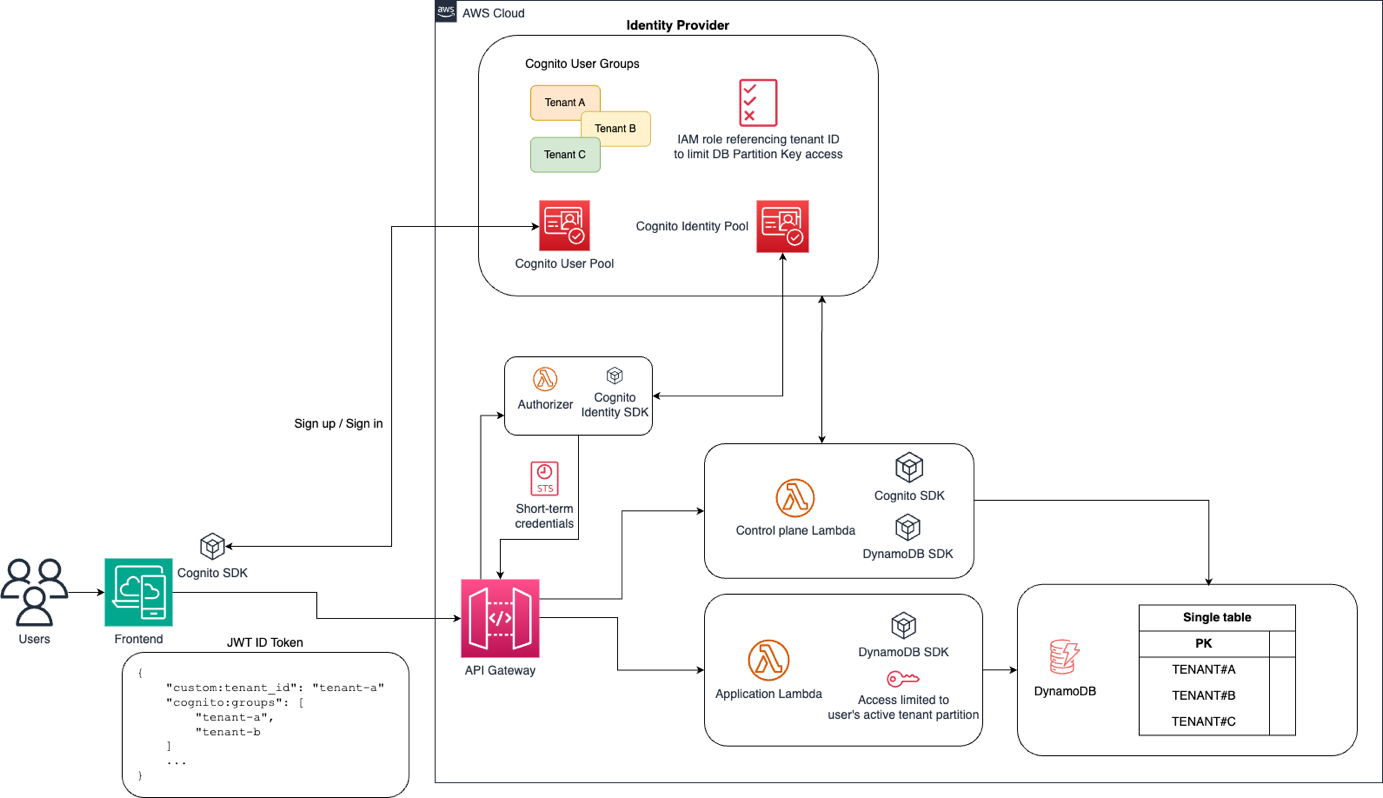Click the "Single table" header cell
This screenshot has height=798, width=1383.
pos(1217,617)
